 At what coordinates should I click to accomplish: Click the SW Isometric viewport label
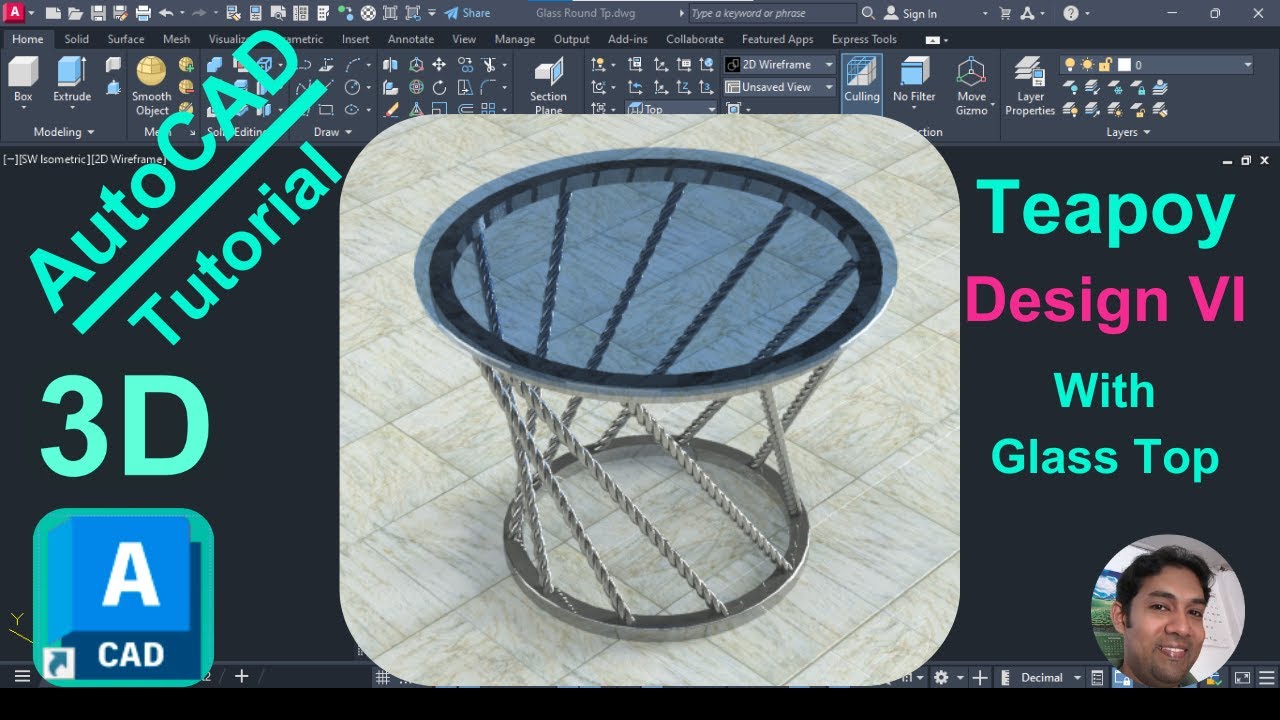[54, 160]
